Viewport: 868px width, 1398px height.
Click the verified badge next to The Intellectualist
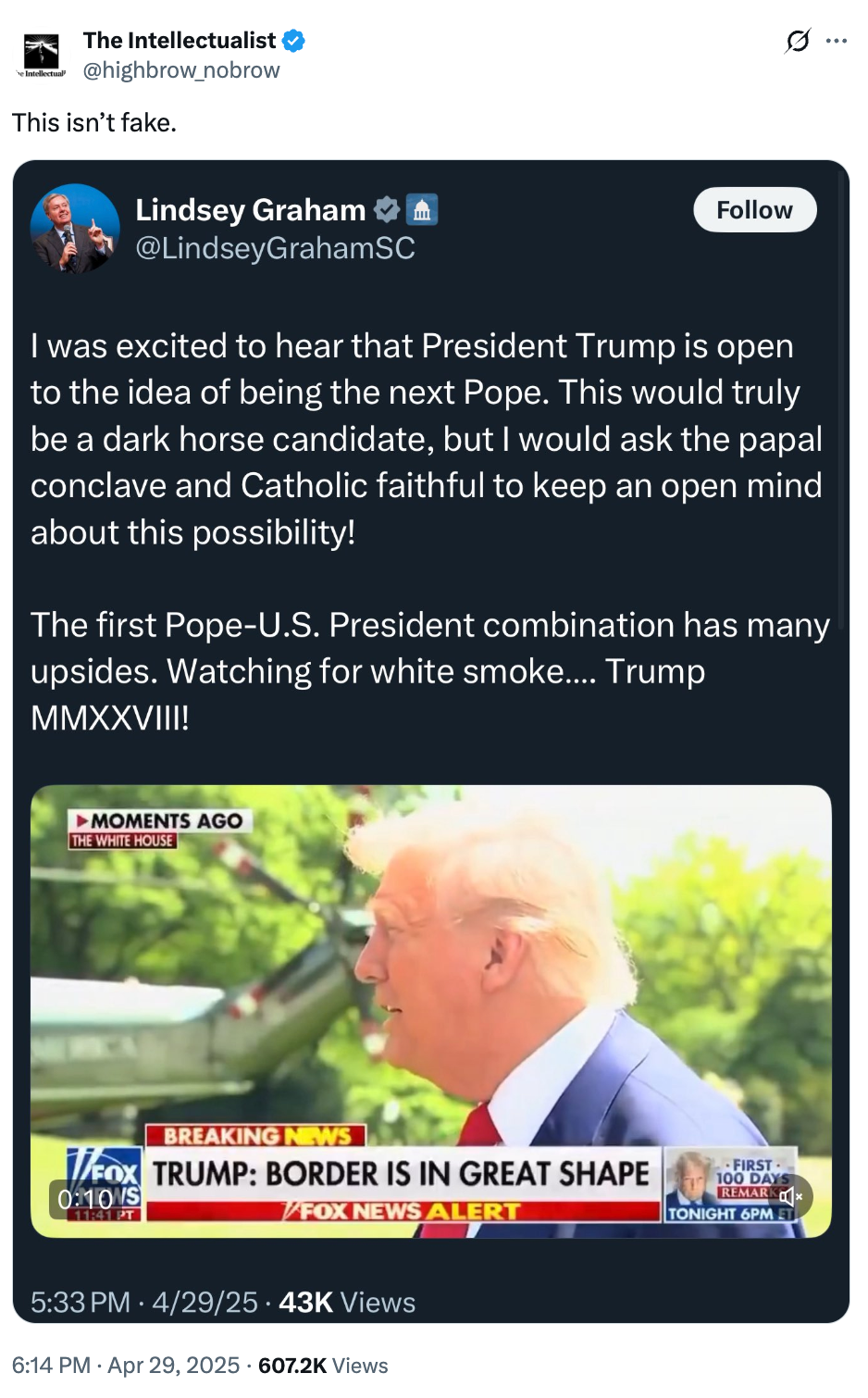(x=291, y=41)
